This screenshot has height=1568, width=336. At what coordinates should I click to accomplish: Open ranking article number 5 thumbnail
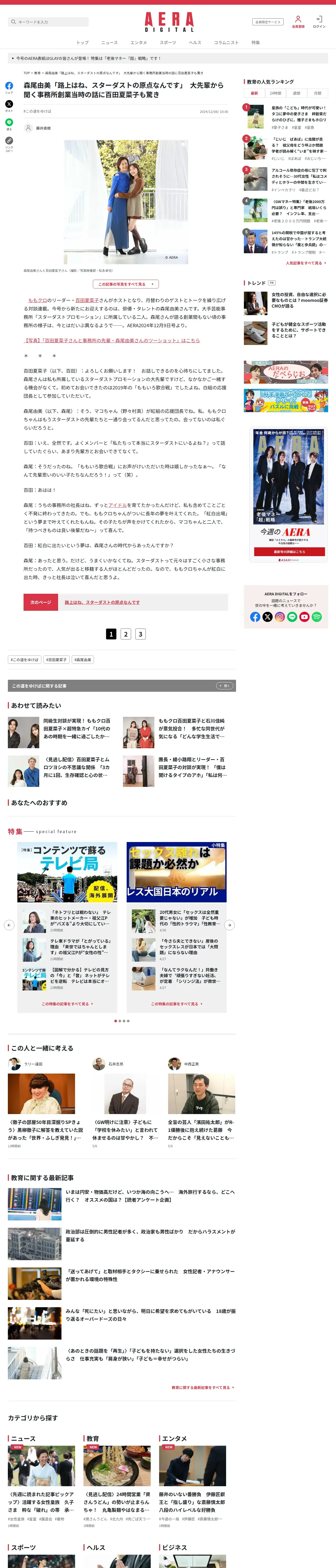[x=255, y=241]
